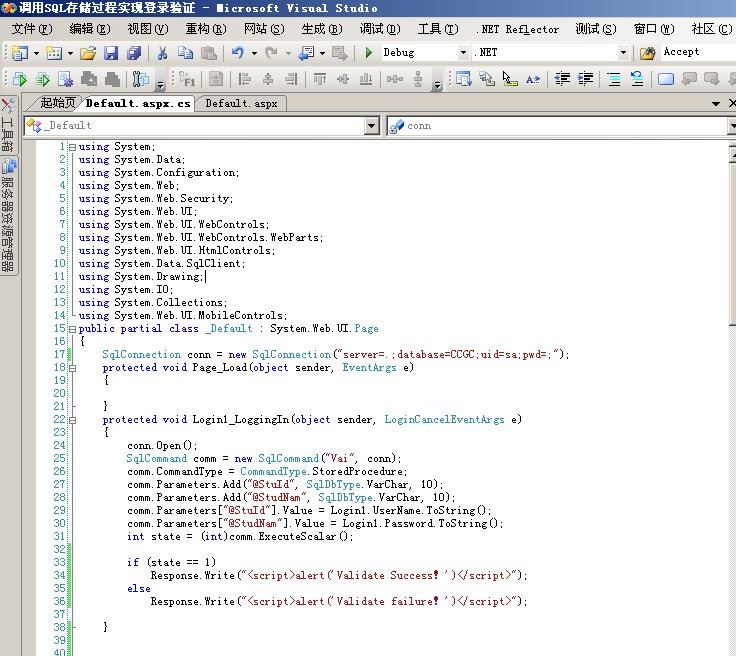Open the 调试(D) menu
The width and height of the screenshot is (736, 656).
pyautogui.click(x=380, y=29)
